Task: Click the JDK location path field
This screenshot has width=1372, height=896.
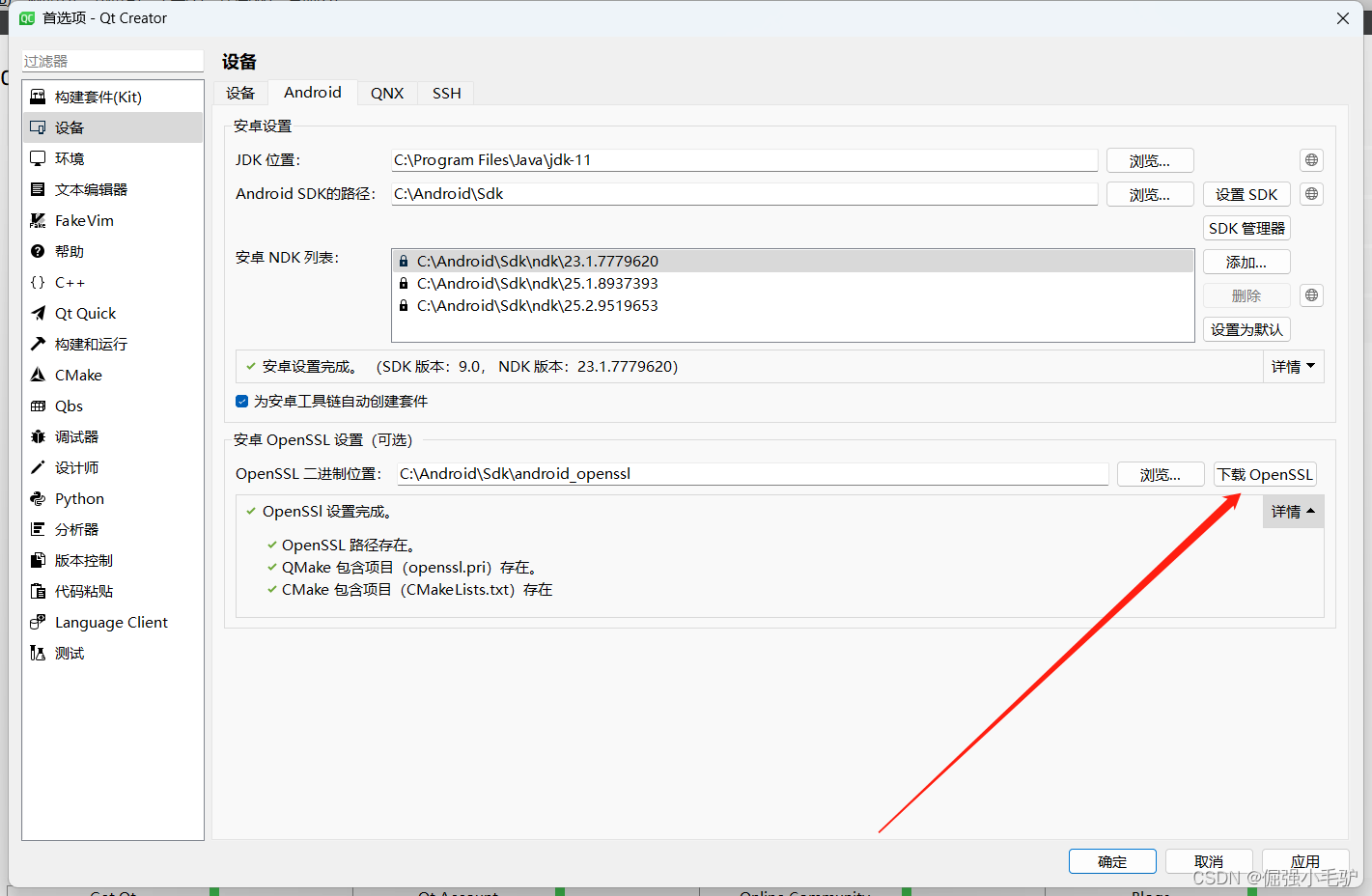Action: pos(744,160)
